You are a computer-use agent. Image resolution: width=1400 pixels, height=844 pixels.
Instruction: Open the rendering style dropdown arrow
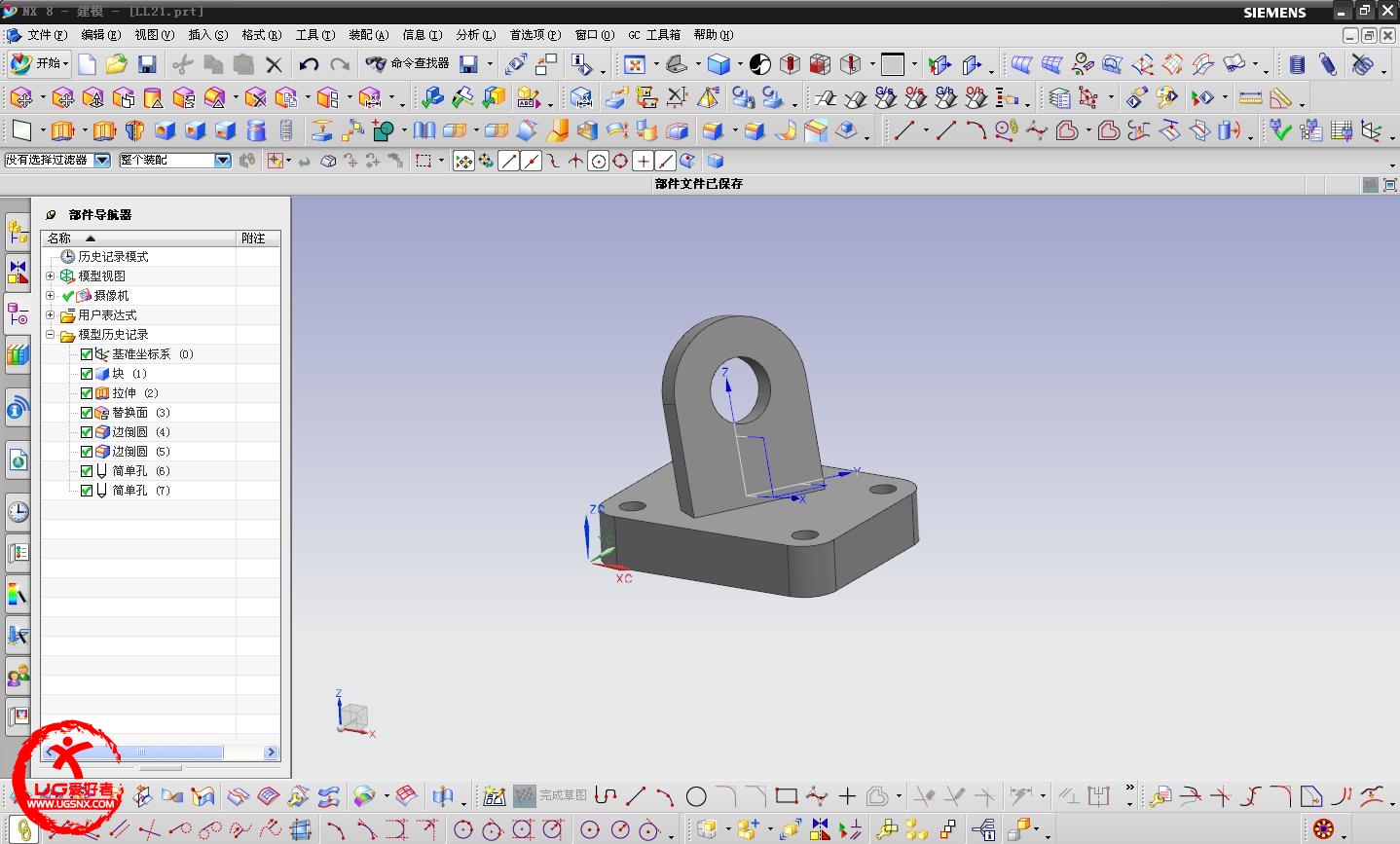(740, 65)
